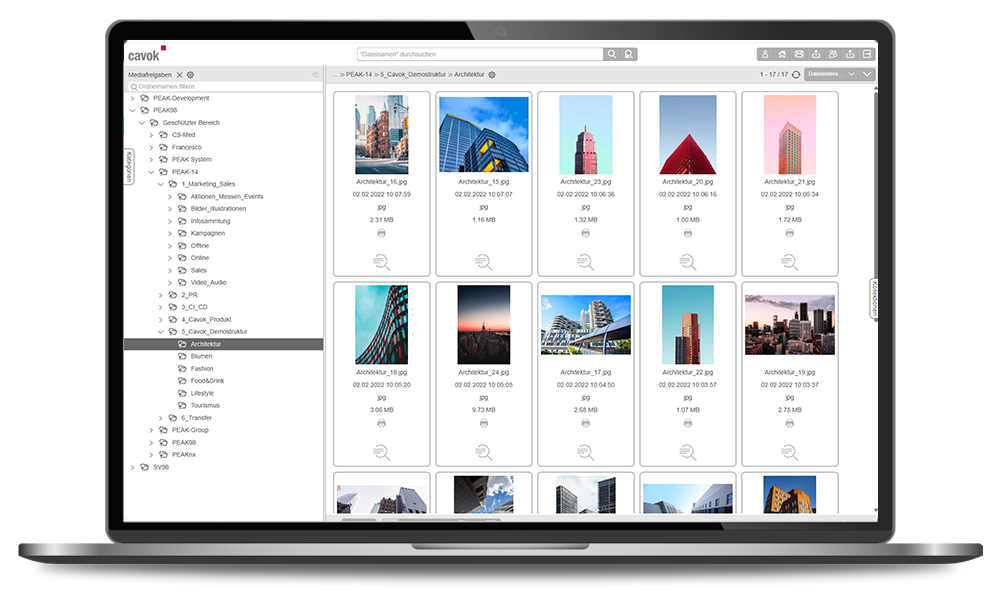The width and height of the screenshot is (1000, 605).
Task: Click the faint link icon at the Mediafreigaben header's right
Action: [x=315, y=75]
